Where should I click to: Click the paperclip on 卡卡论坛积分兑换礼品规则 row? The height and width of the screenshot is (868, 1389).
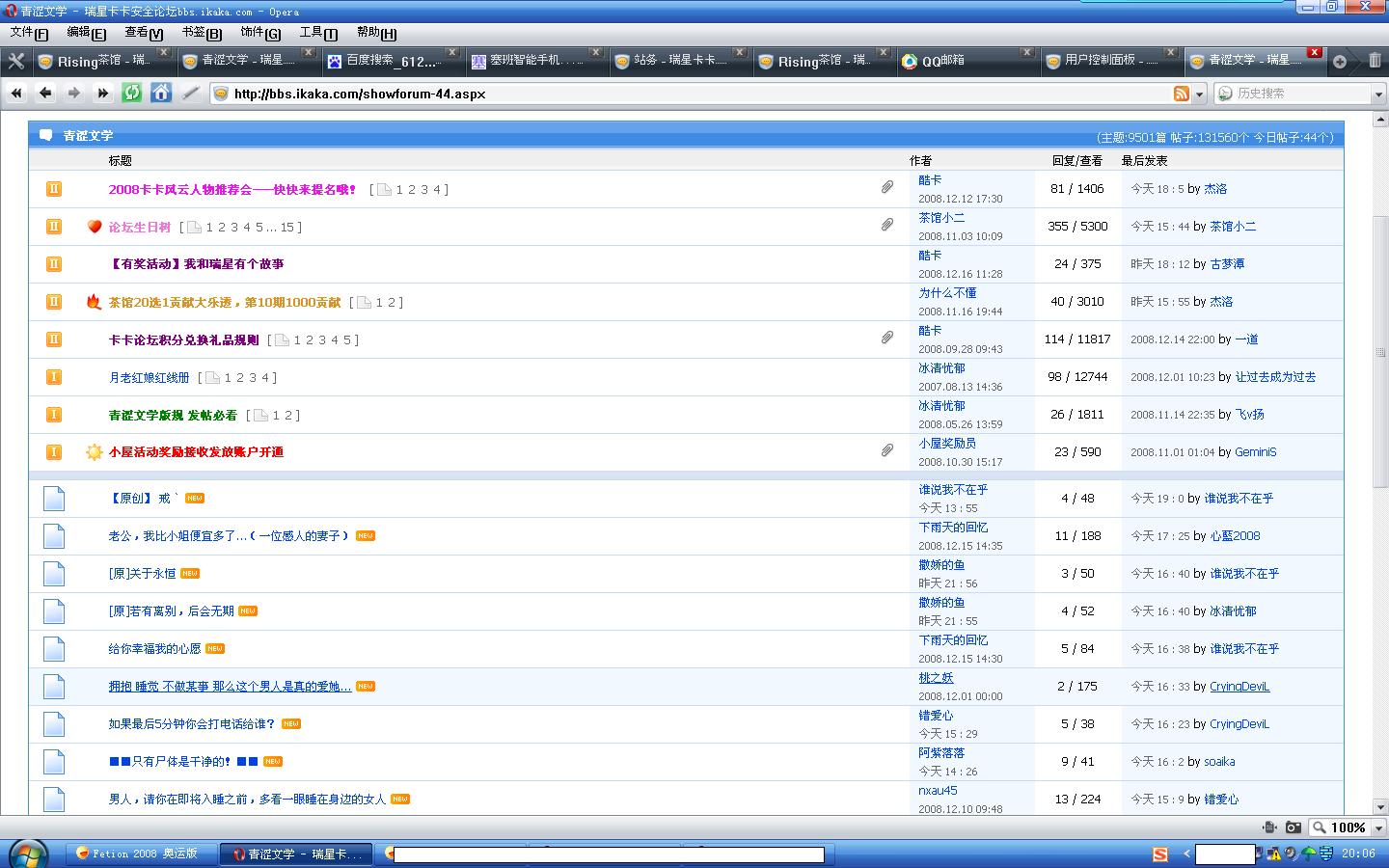(887, 338)
